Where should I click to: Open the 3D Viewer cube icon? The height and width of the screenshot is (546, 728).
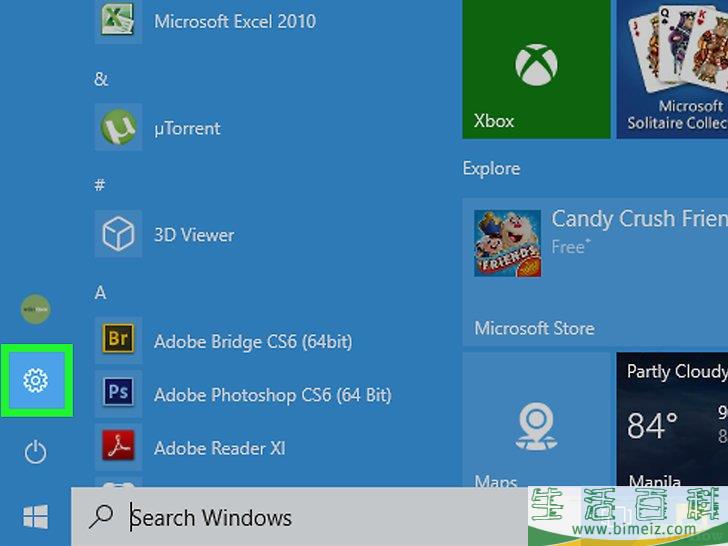[x=118, y=235]
